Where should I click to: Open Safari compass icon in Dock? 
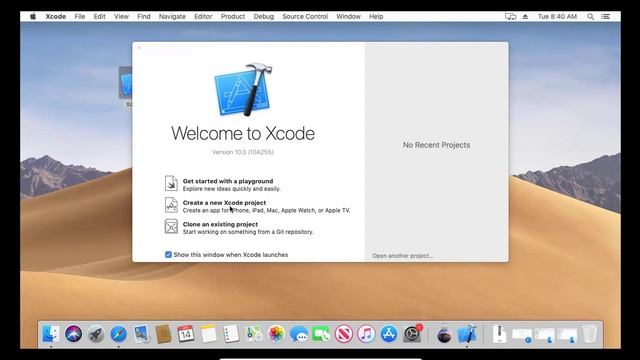(118, 334)
